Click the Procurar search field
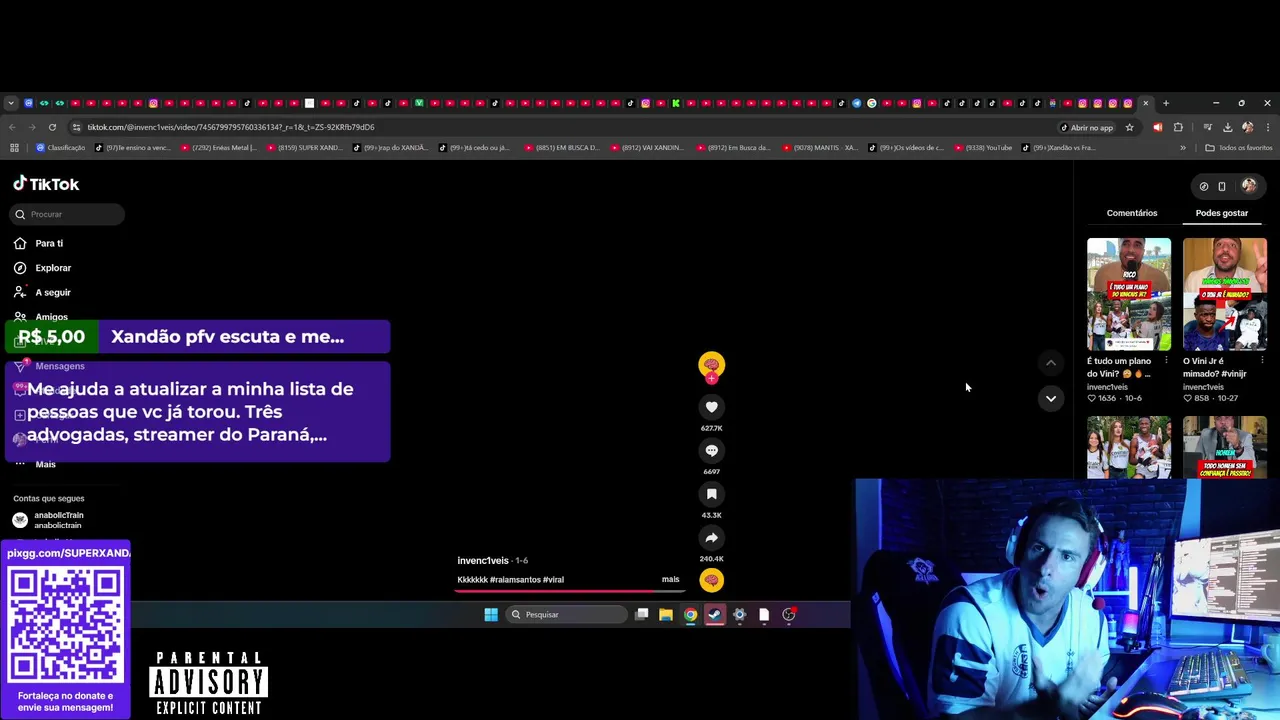The width and height of the screenshot is (1280, 720). (68, 214)
